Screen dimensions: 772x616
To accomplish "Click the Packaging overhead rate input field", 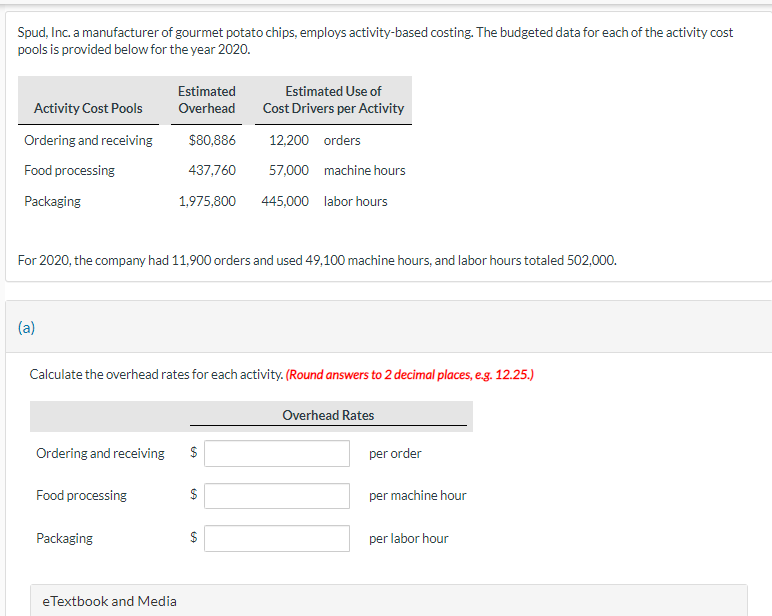I will tap(277, 538).
